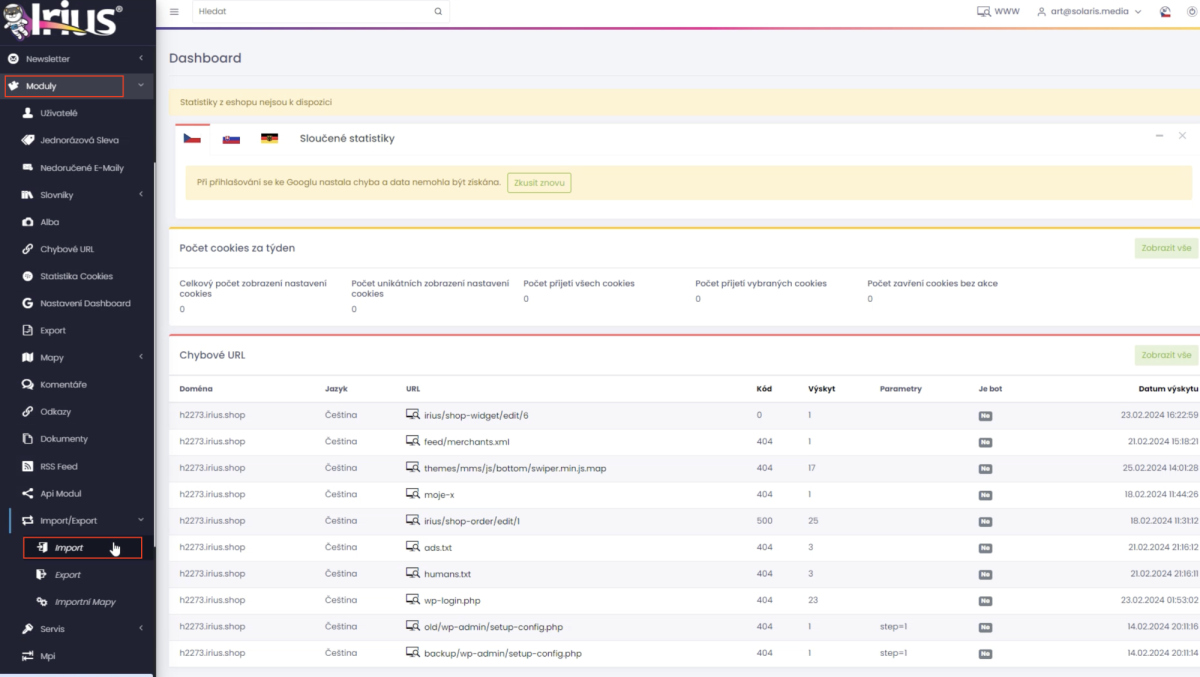Open Export under Import/Export
The image size is (1200, 677).
(68, 575)
